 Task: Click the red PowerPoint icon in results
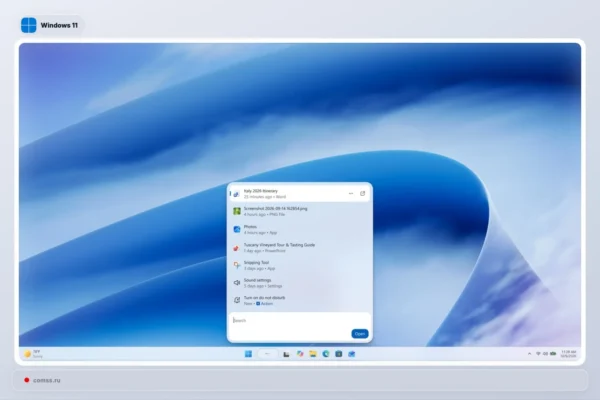pos(236,248)
